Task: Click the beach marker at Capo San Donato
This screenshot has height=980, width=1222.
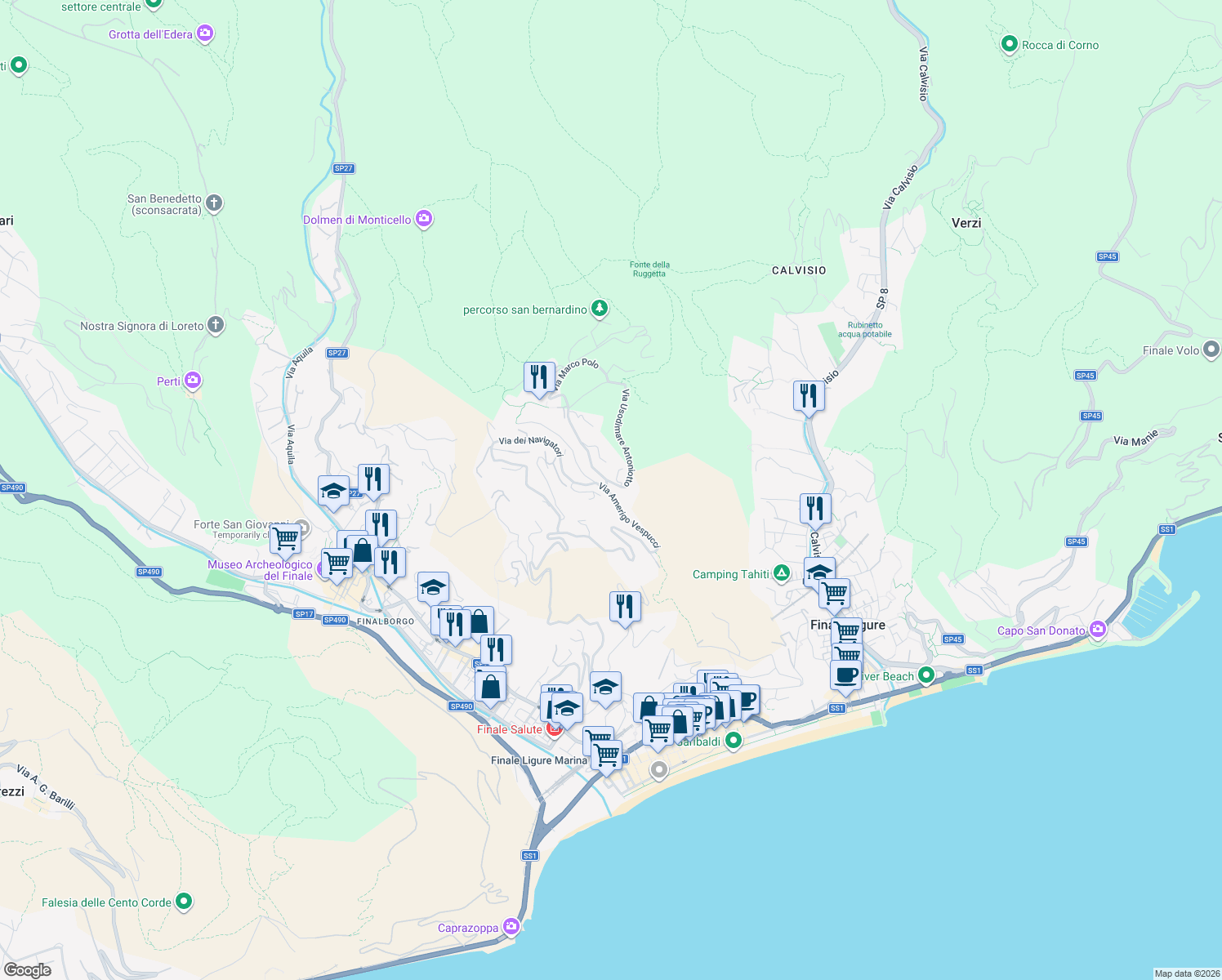Action: pyautogui.click(x=1099, y=630)
